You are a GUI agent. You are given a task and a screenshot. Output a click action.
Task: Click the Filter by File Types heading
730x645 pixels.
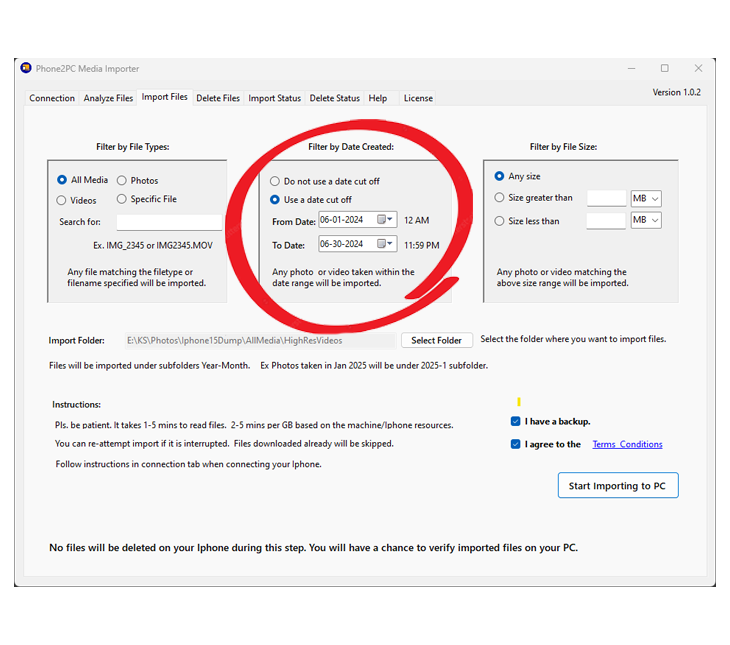coord(133,147)
